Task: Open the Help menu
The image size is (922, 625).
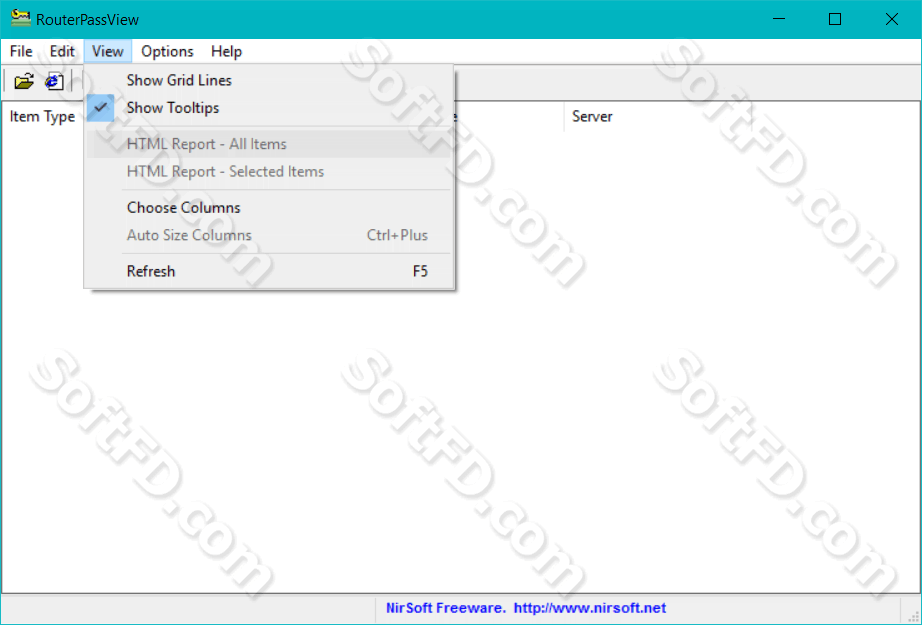Action: pyautogui.click(x=226, y=52)
